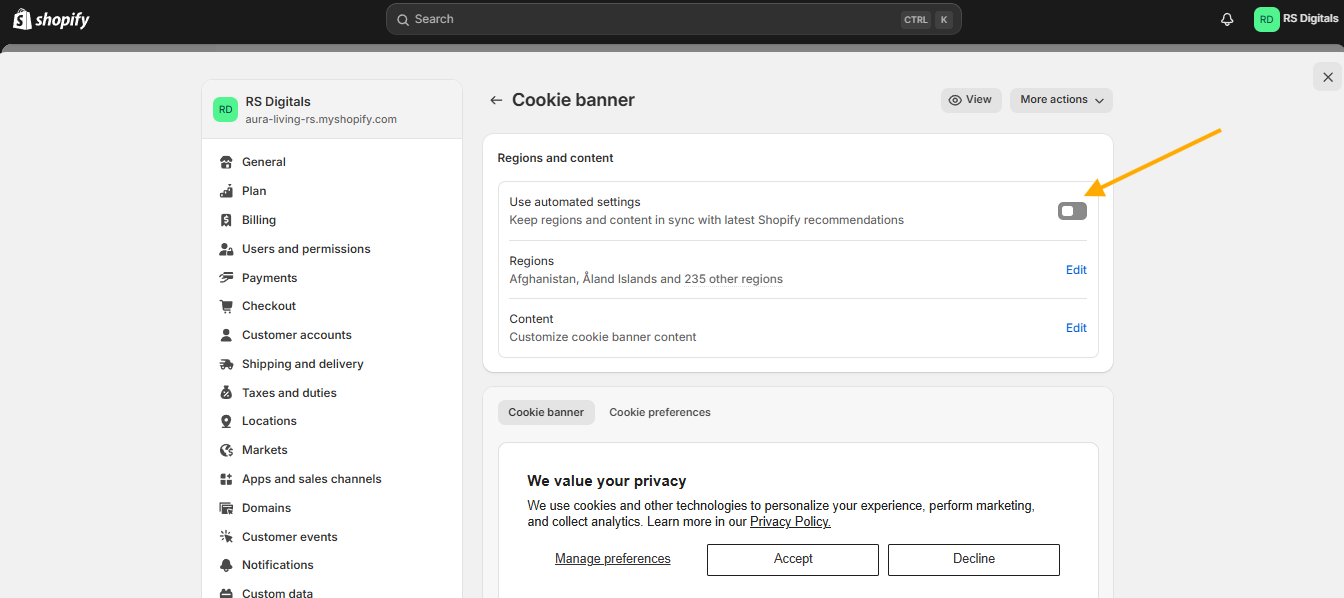
Task: Click the search magnifier icon
Action: 402,19
